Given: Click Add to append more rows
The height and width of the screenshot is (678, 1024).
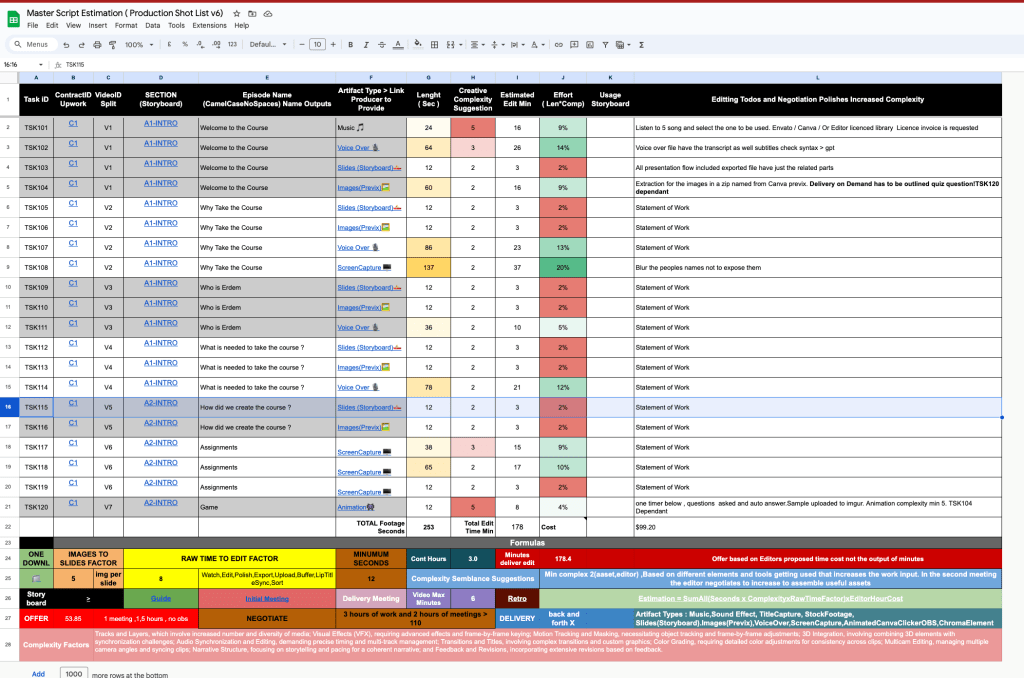Looking at the screenshot, I should 39,673.
